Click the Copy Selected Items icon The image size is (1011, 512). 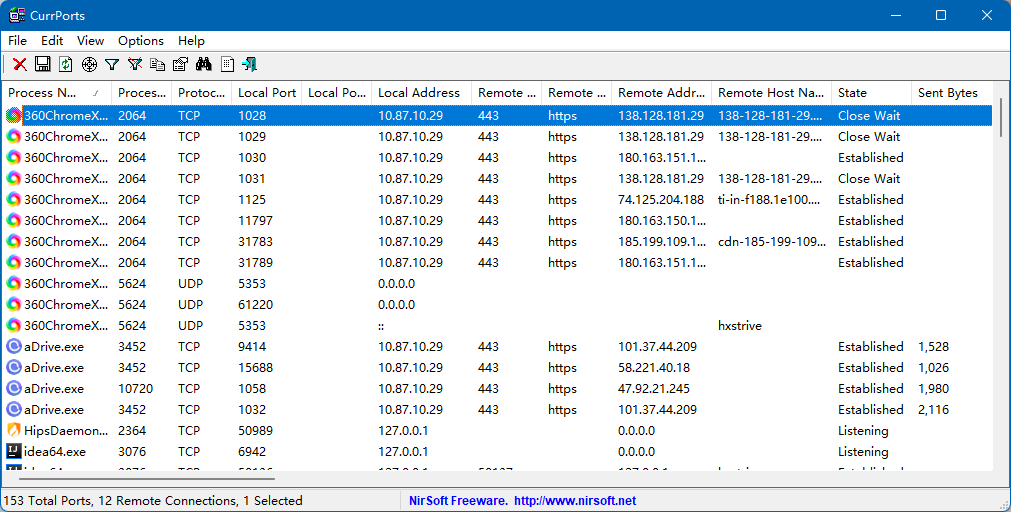coord(157,64)
